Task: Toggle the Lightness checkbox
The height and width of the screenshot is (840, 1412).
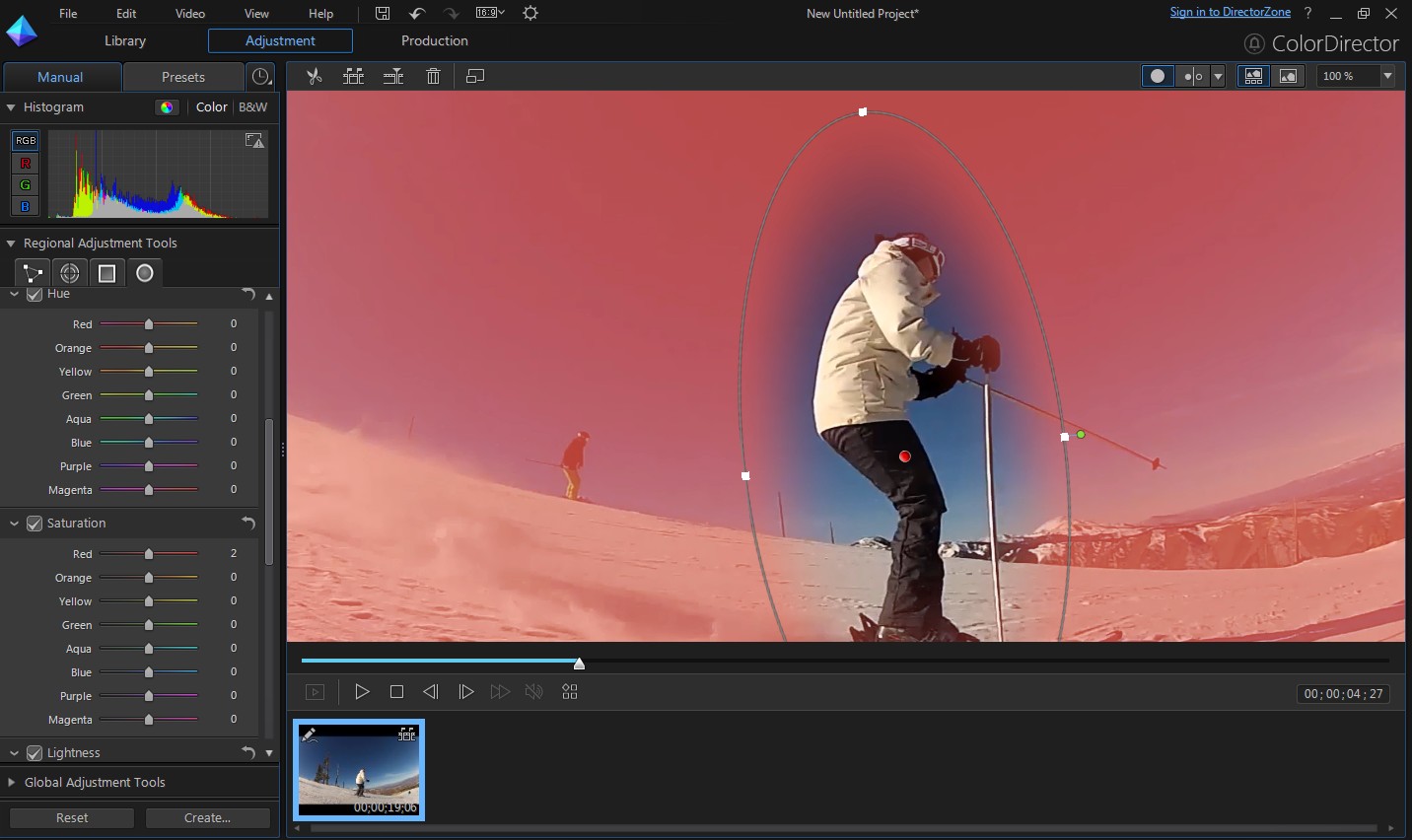Action: coord(35,753)
